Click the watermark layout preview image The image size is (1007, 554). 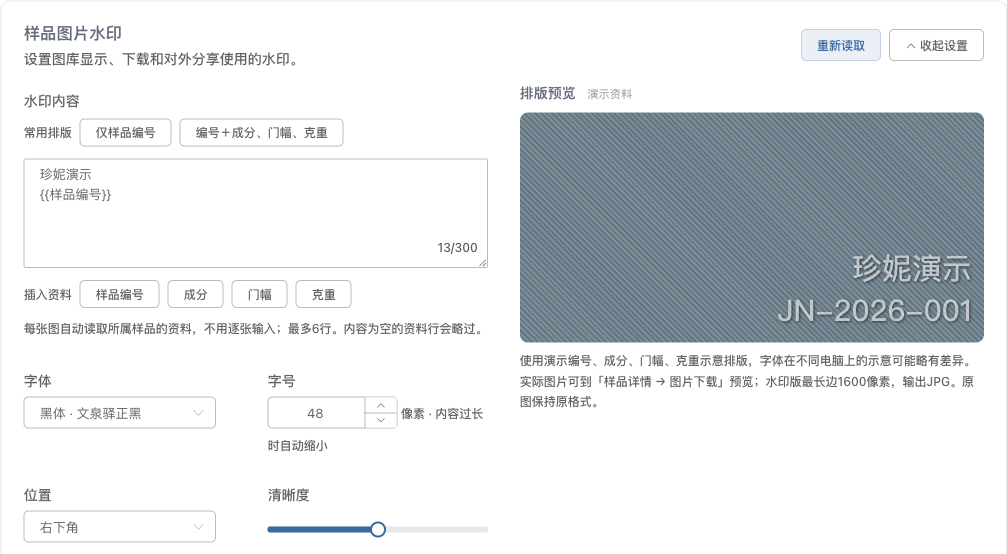point(751,227)
